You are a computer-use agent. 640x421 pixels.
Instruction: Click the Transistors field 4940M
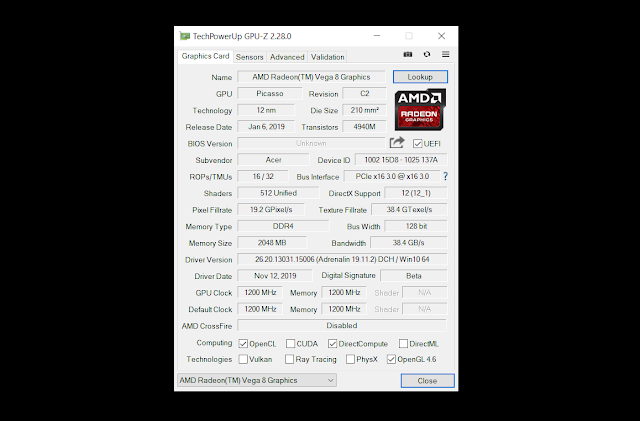point(364,127)
